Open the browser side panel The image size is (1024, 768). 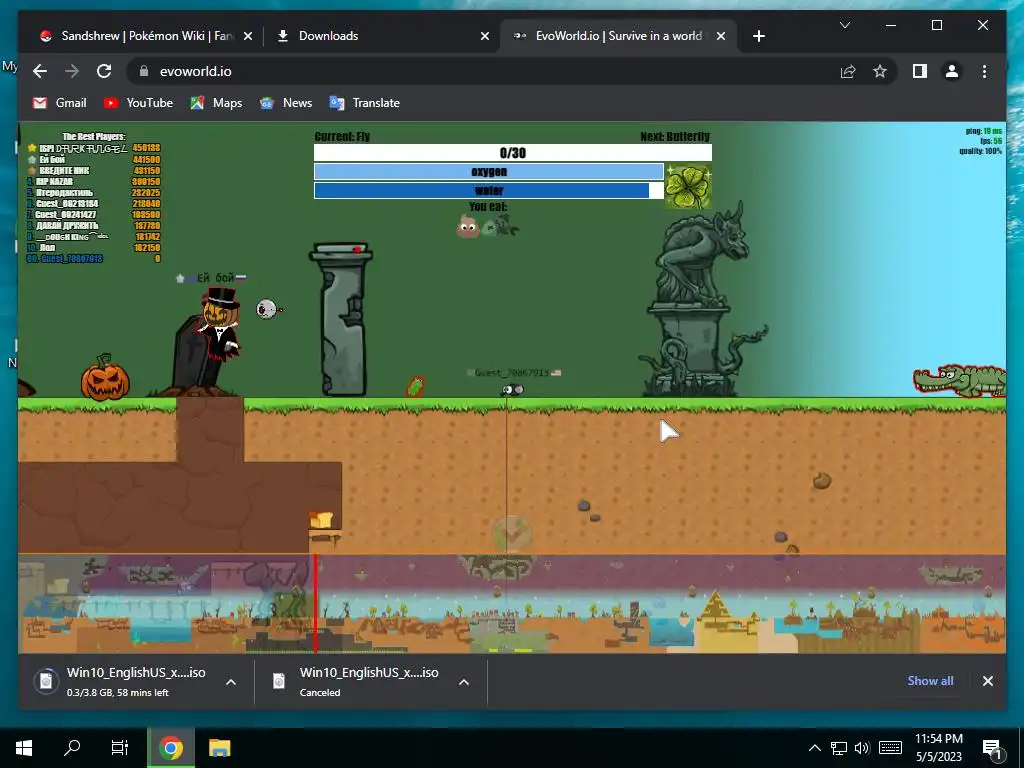(920, 71)
